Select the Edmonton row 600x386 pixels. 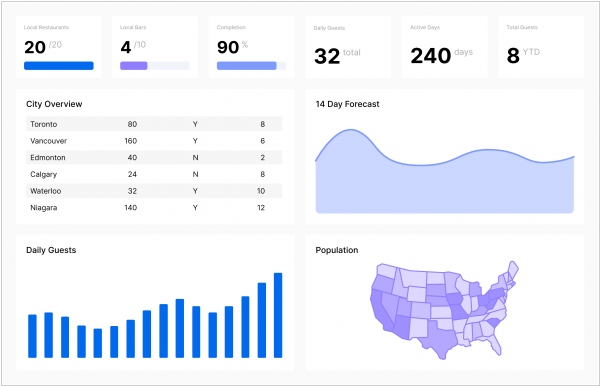154,157
